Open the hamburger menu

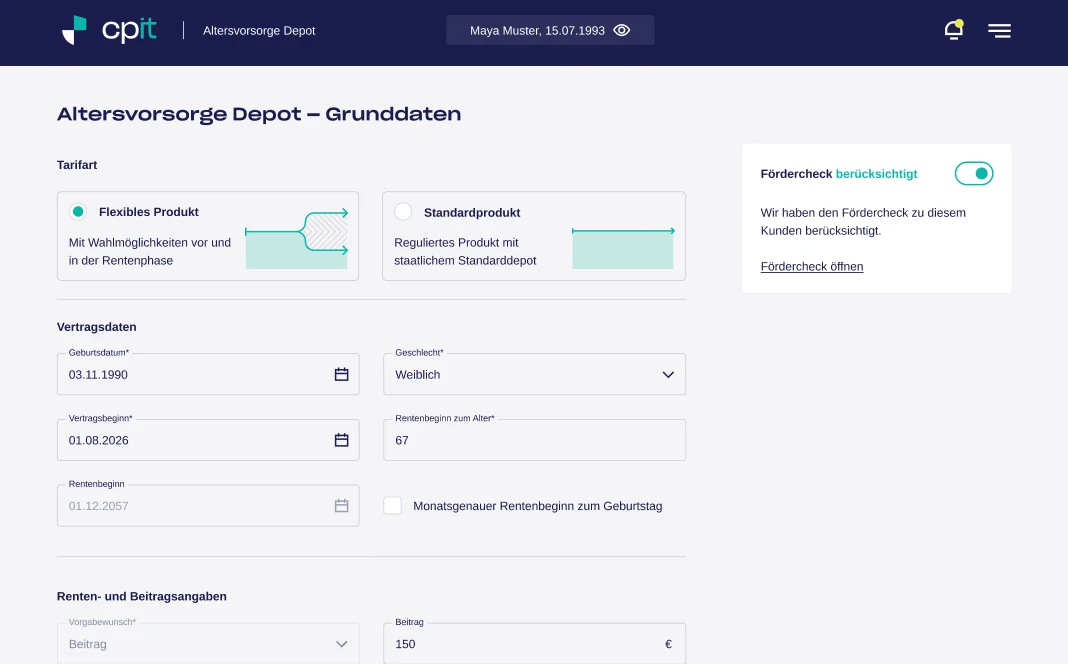999,31
